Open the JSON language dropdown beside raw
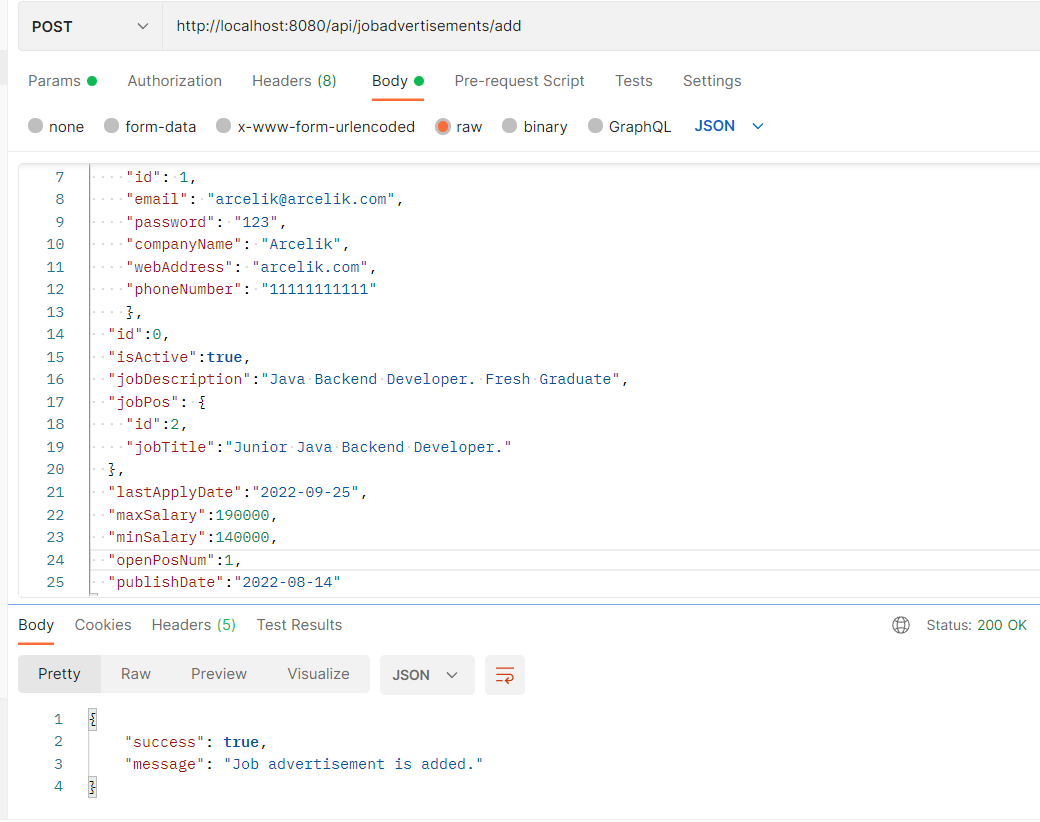Viewport: 1040px width, 822px height. (x=727, y=126)
